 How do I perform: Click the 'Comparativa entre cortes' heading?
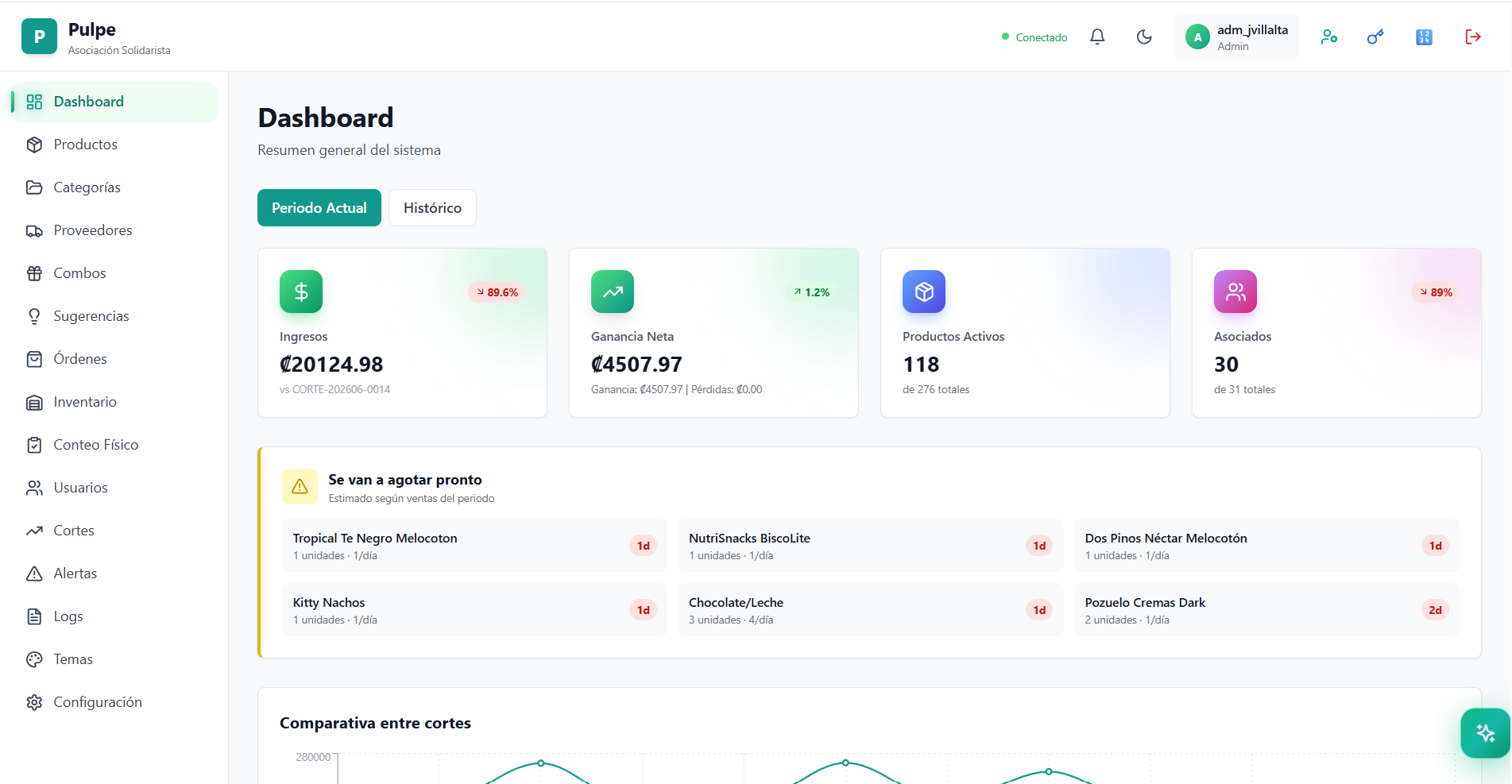pyautogui.click(x=375, y=723)
